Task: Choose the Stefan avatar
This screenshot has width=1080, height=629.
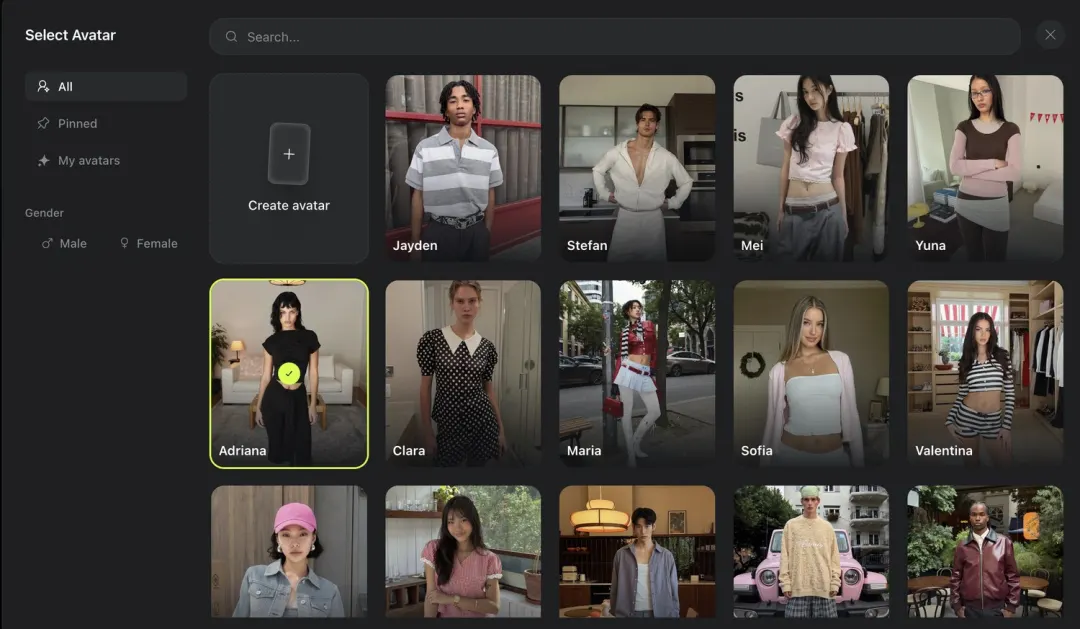Action: pyautogui.click(x=637, y=168)
